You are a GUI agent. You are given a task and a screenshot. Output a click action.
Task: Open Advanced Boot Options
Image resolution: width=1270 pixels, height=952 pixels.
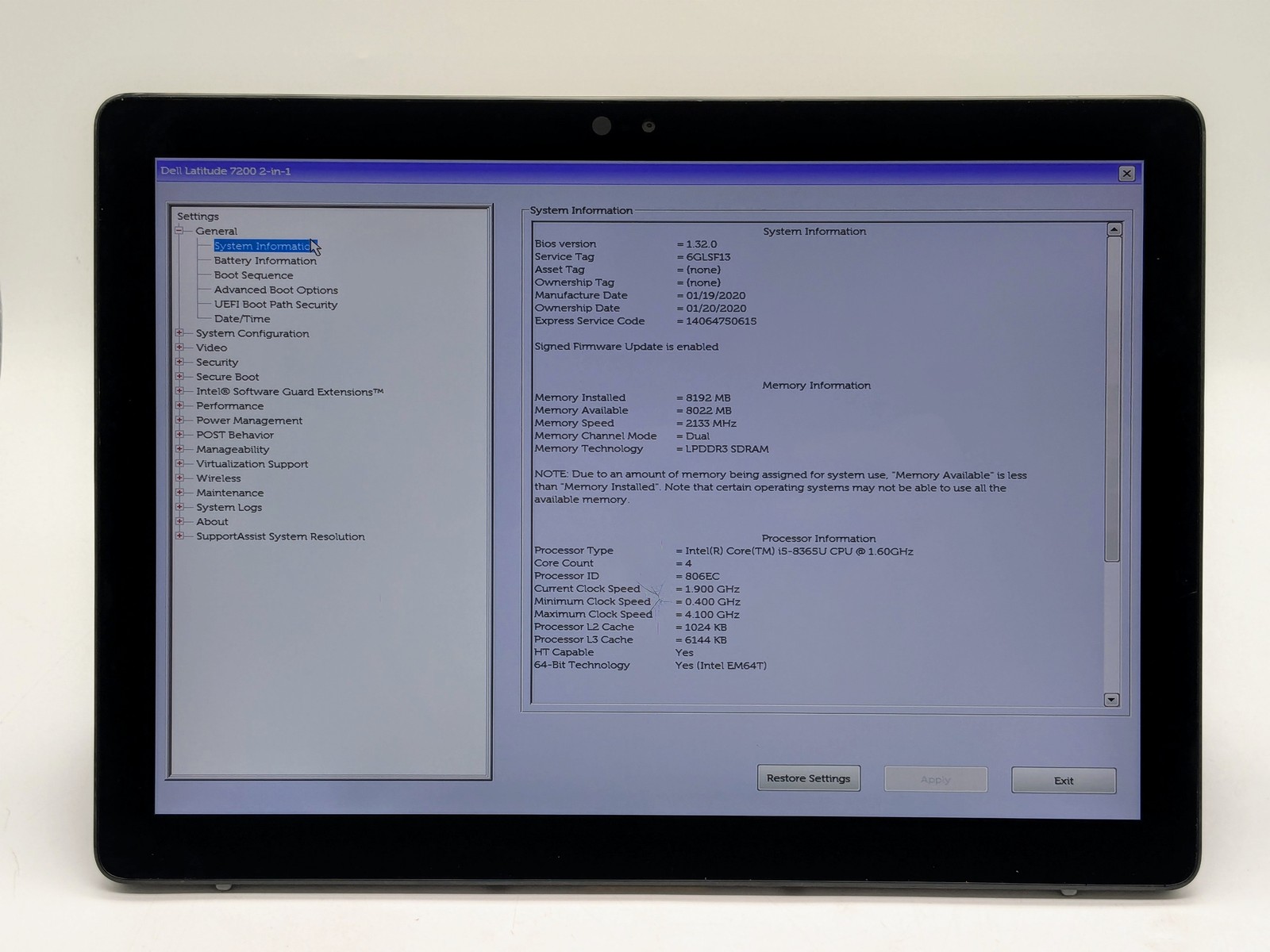point(275,290)
